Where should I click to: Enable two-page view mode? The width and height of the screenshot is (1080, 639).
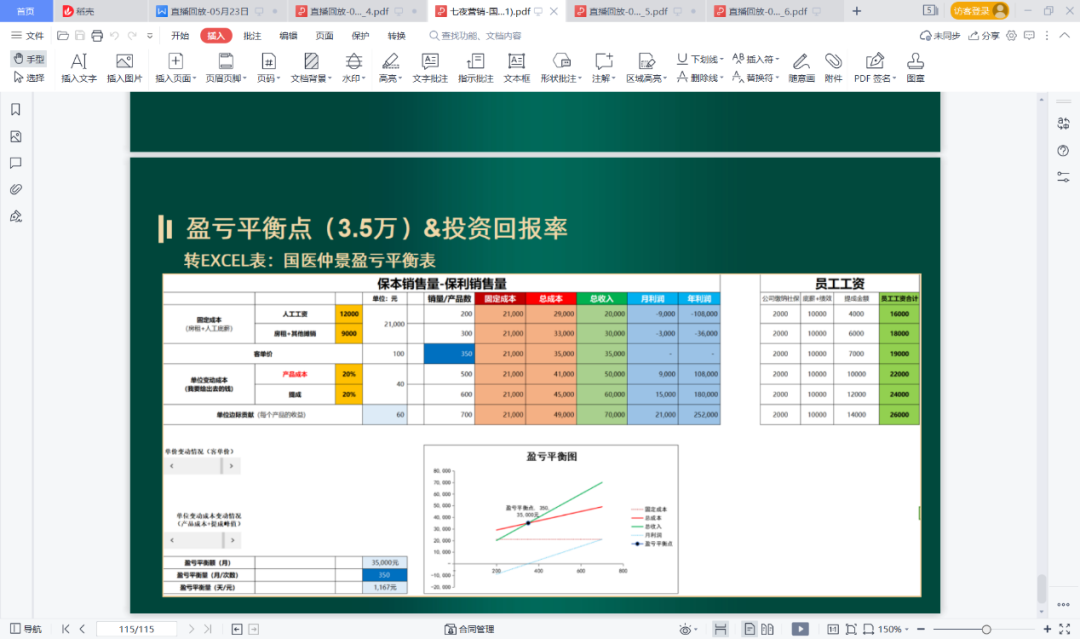click(x=767, y=629)
